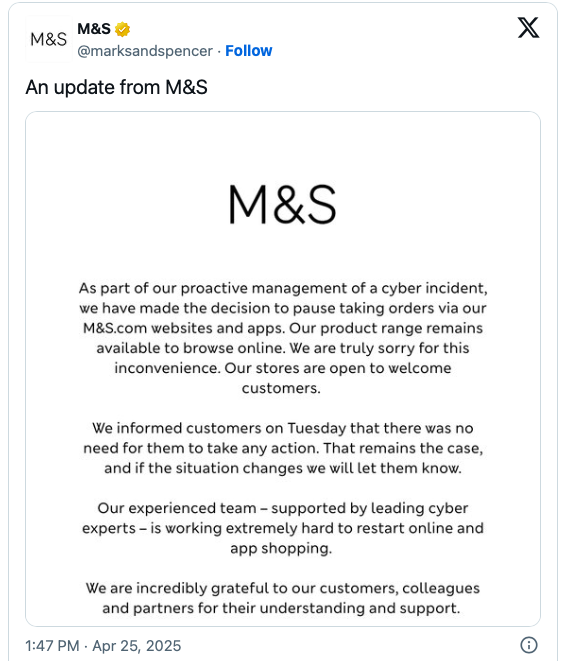The image size is (564, 661).
Task: Click the 'We informed customers on Tuesday' paragraph
Action: click(x=283, y=448)
